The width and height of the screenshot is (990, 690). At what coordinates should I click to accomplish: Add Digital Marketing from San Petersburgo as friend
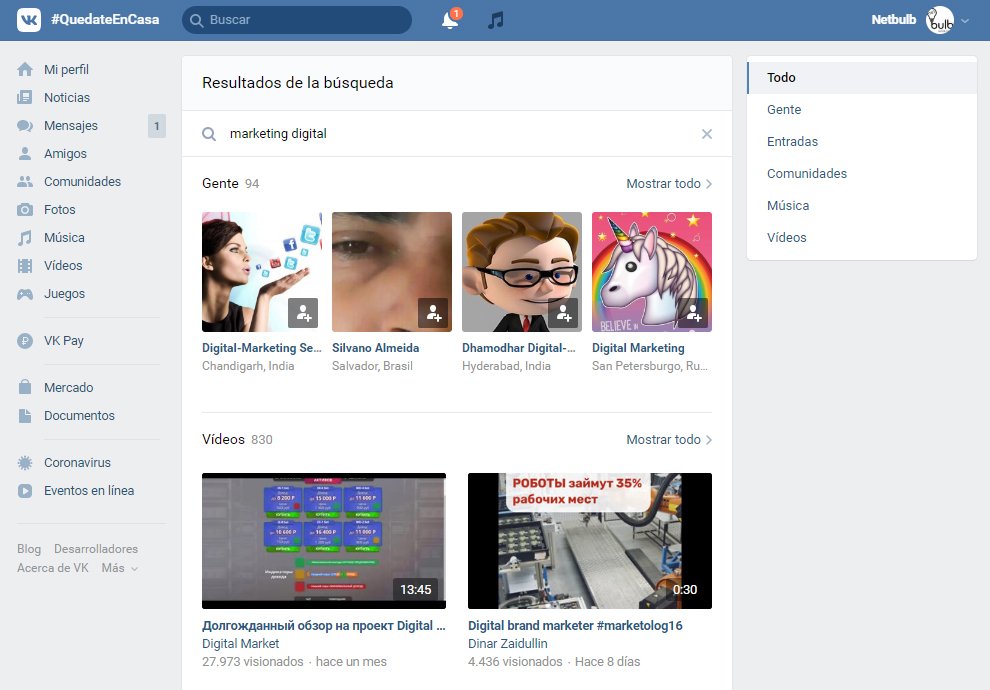coord(694,313)
